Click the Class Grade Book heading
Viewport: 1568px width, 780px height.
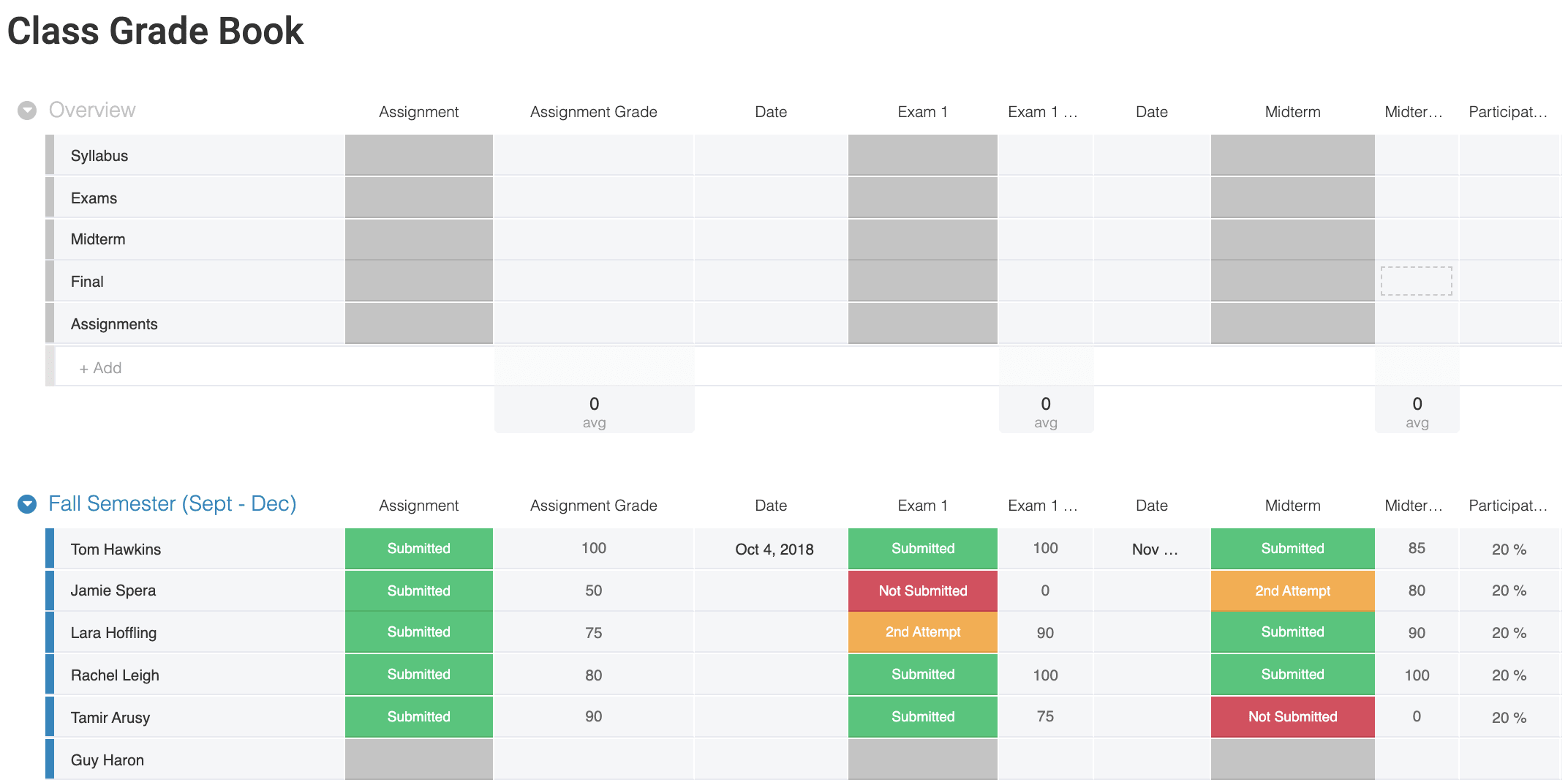(x=155, y=31)
